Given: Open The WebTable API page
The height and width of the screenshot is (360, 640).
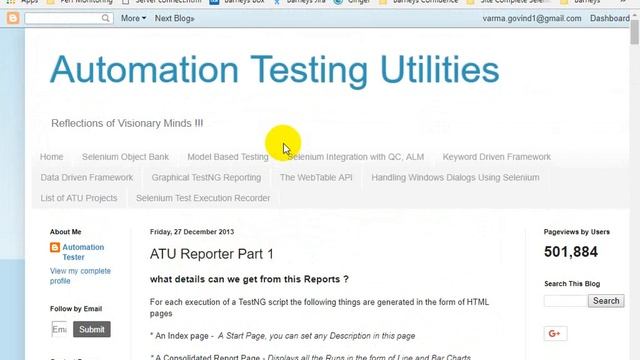Looking at the screenshot, I should [x=316, y=178].
